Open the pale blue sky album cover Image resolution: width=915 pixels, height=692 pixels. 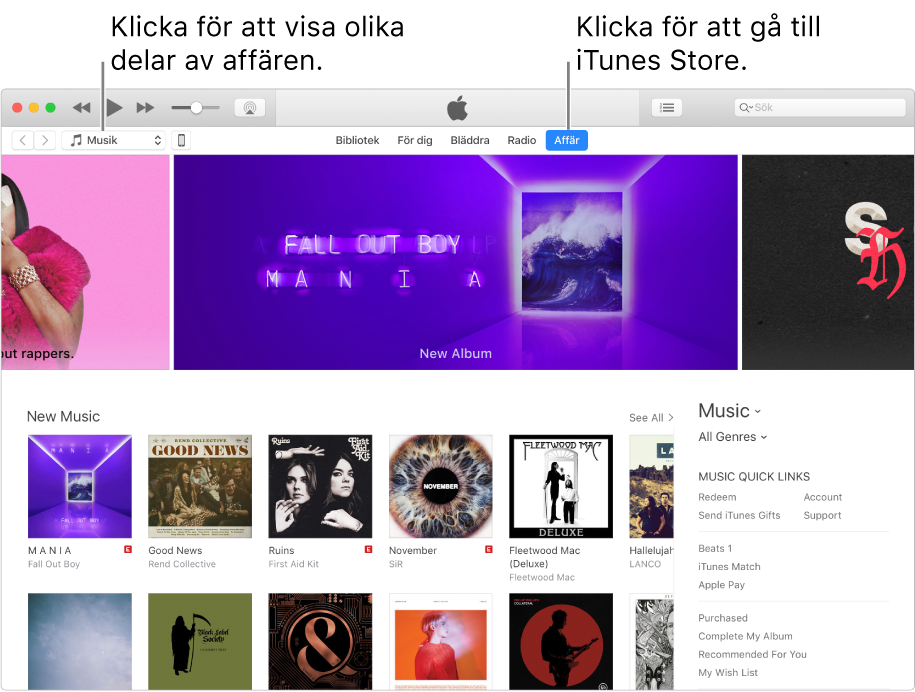pos(80,641)
